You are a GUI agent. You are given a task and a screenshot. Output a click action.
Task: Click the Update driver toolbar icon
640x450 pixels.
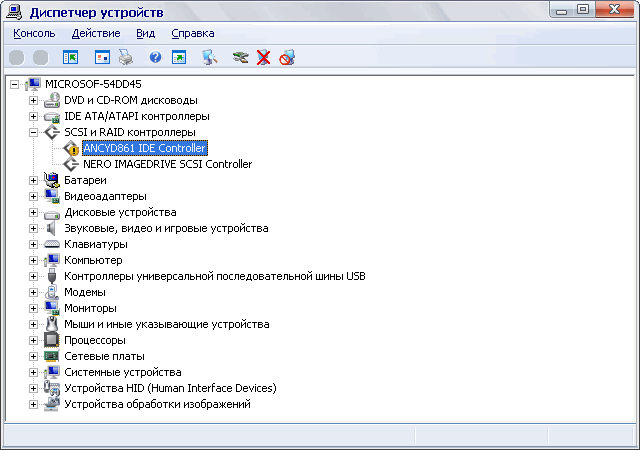(x=240, y=58)
